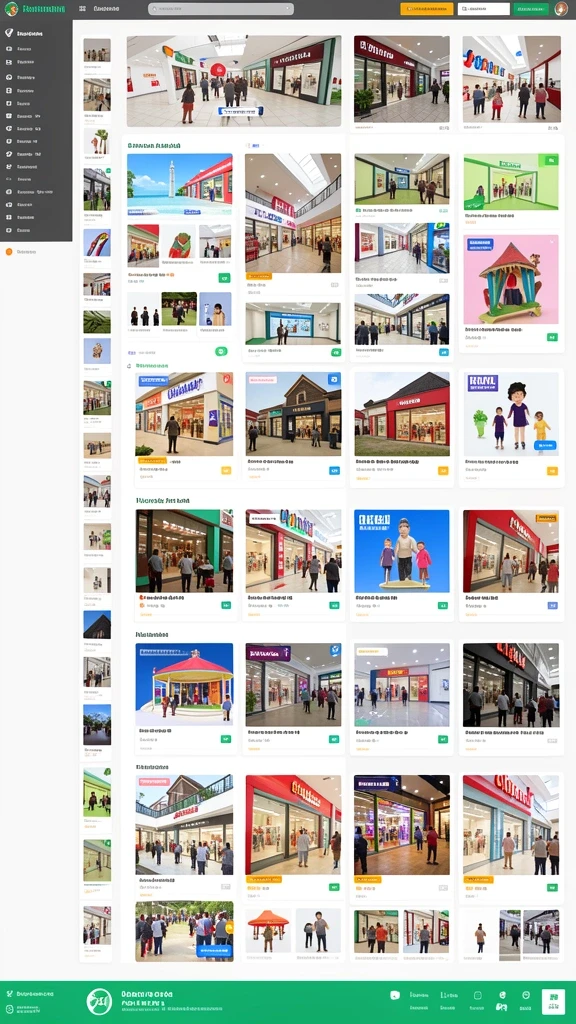Click the white square button at footer right
This screenshot has width=576, height=1024.
point(553,1001)
